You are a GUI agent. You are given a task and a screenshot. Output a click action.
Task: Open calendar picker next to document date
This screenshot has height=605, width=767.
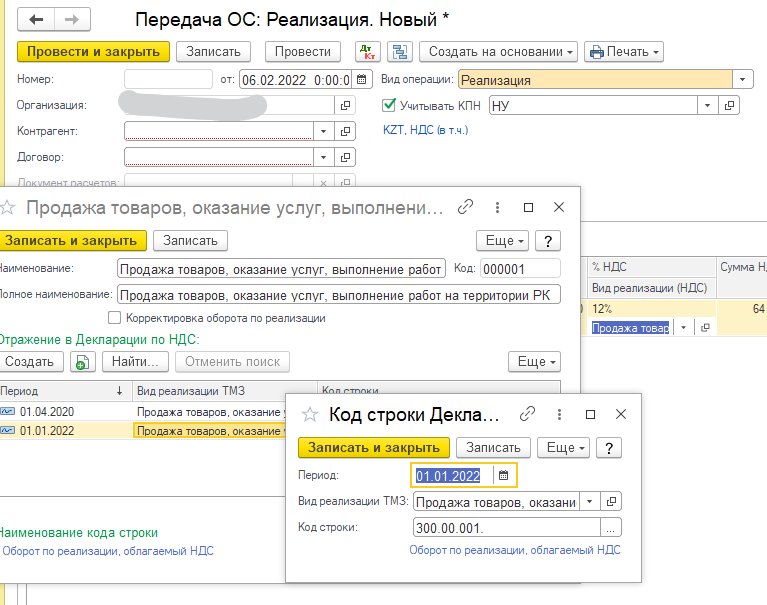pyautogui.click(x=362, y=80)
